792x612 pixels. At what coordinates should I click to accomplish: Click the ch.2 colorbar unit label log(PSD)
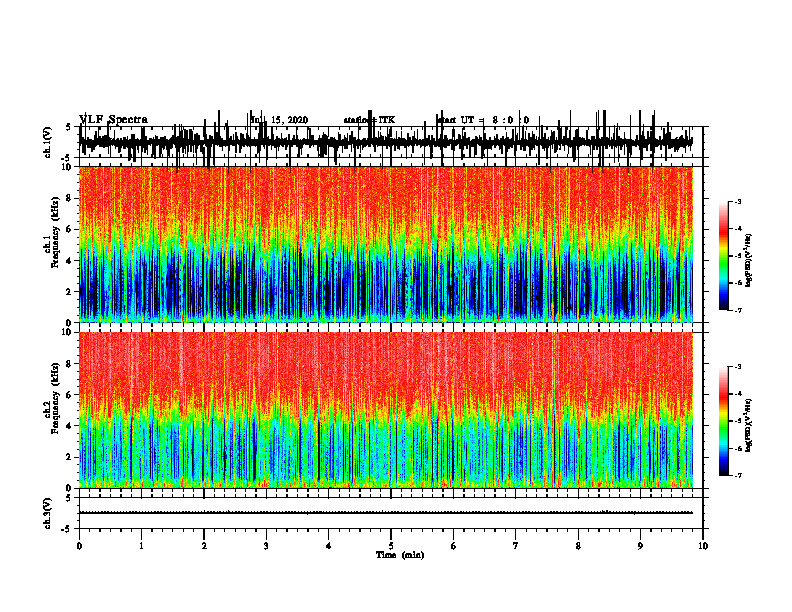(x=748, y=425)
